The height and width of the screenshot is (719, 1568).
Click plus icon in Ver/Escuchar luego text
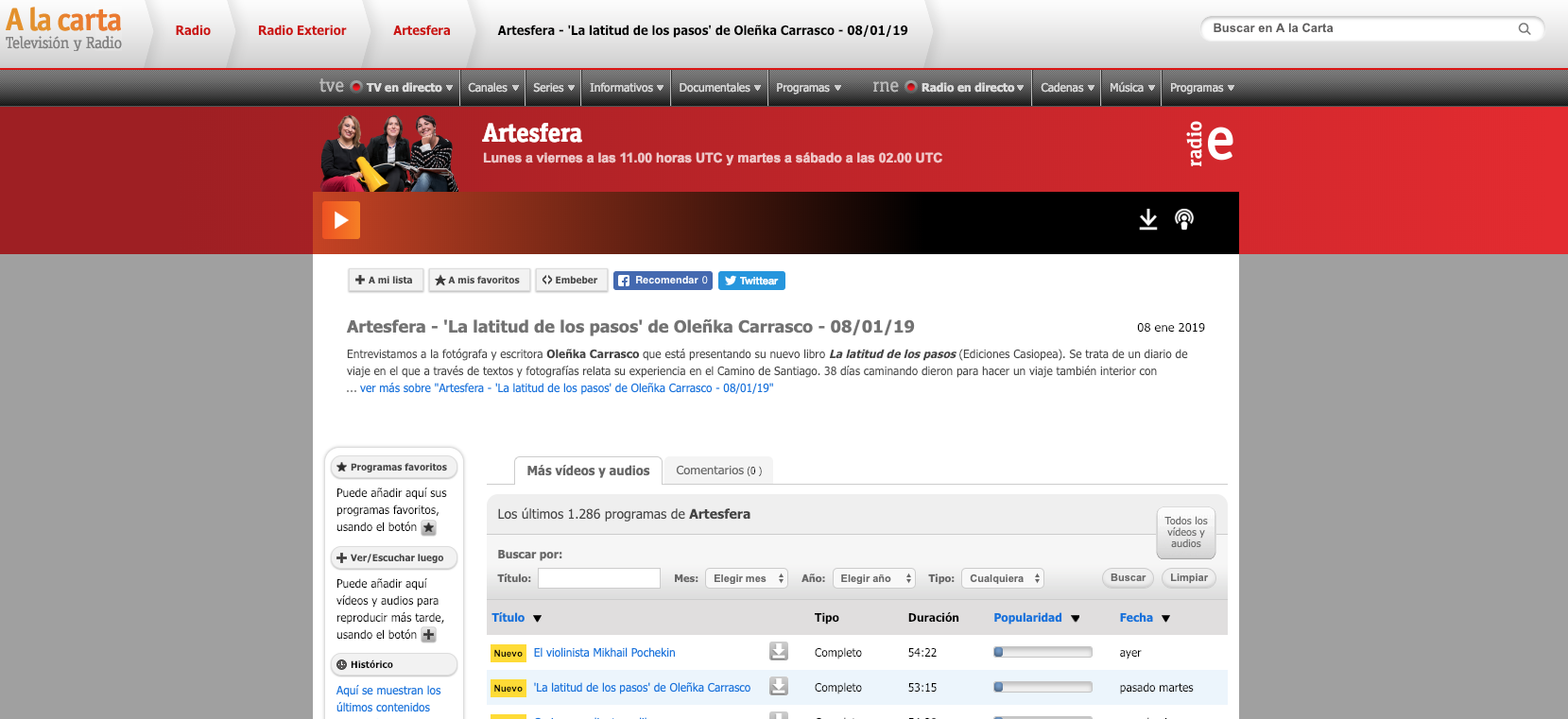tap(429, 636)
